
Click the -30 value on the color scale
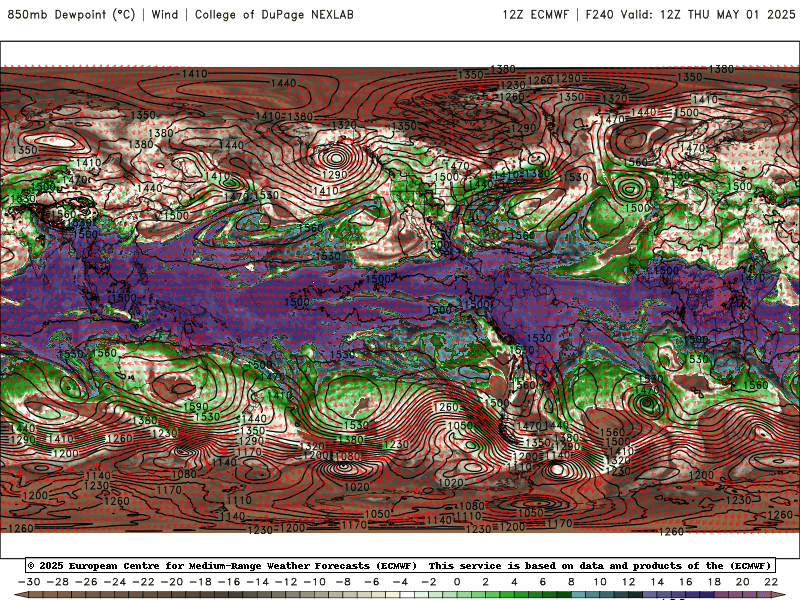tap(29, 582)
